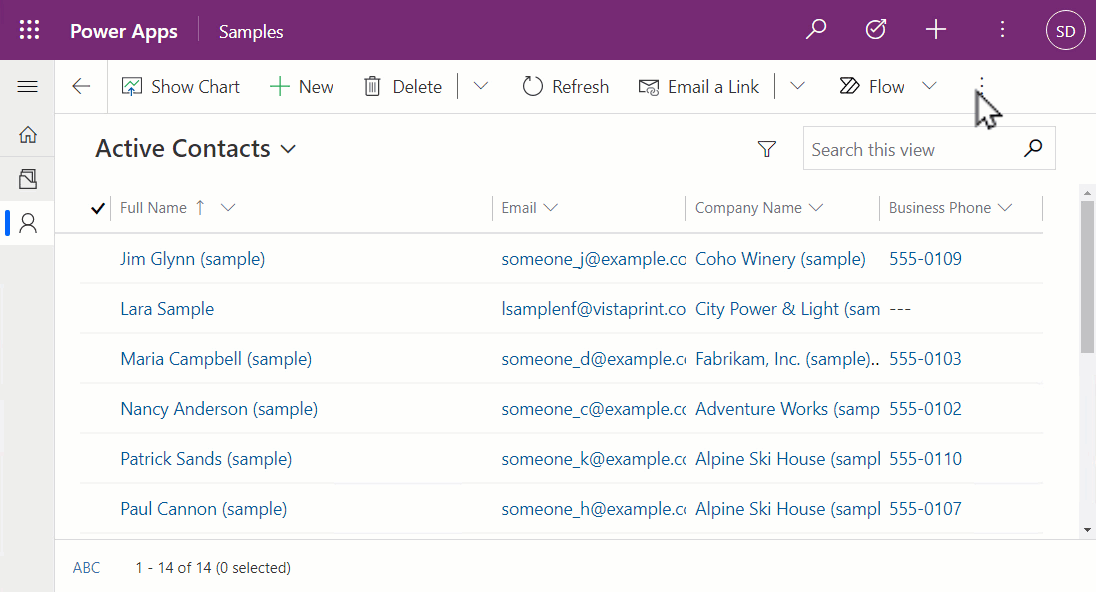Open the app launcher waffle icon

29,30
